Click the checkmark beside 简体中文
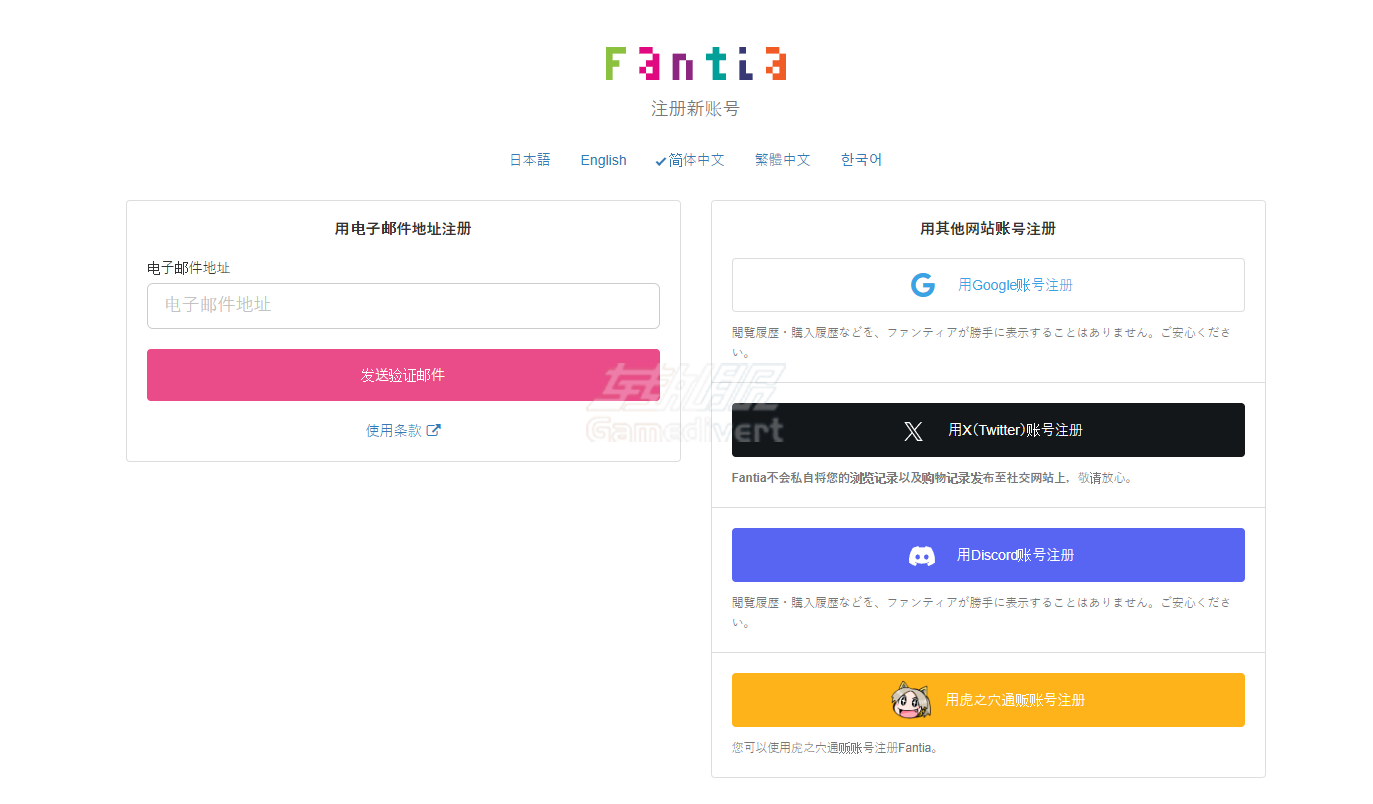 coord(661,161)
